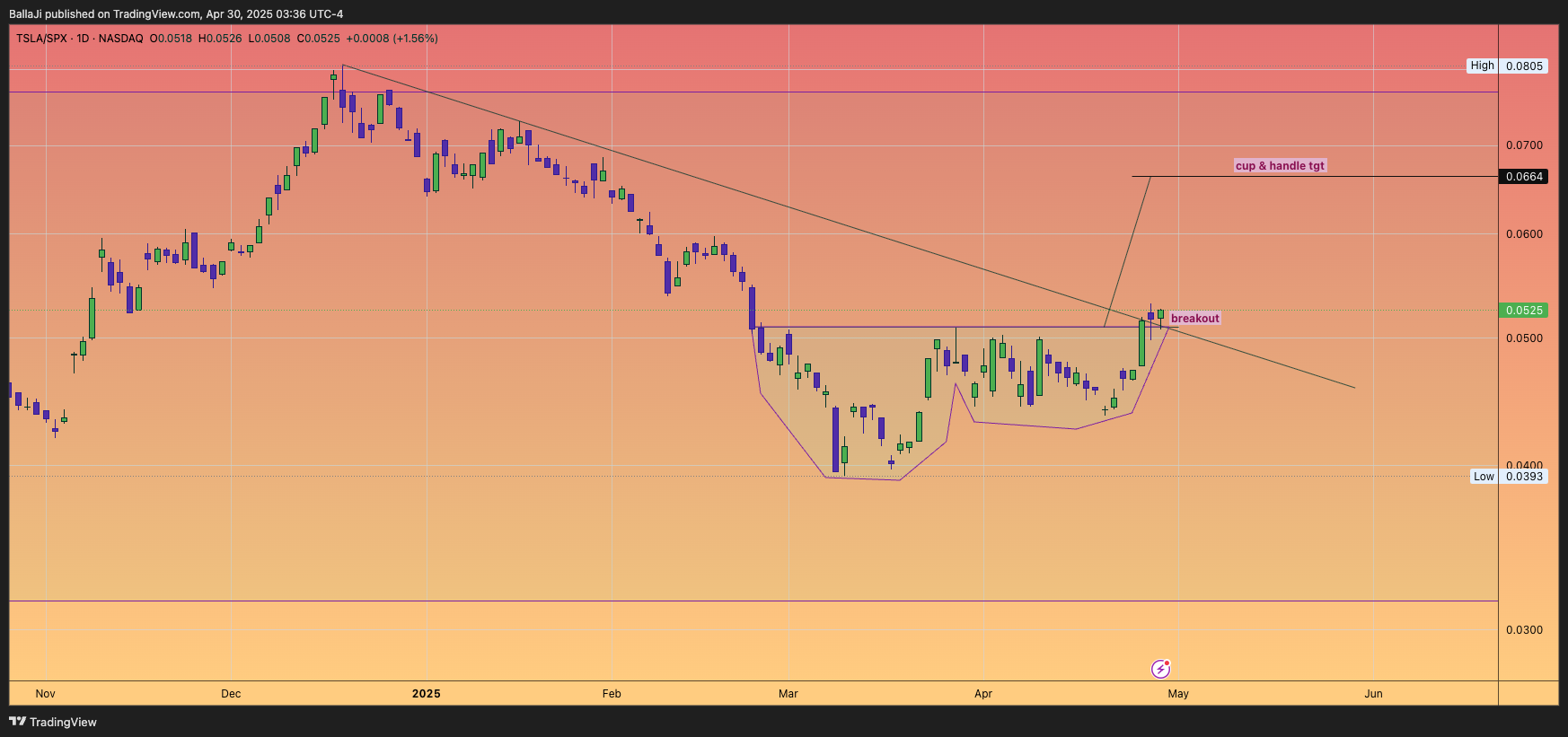Click the 0.0300 price axis label
Screen dimensions: 1568x737
click(x=1524, y=630)
